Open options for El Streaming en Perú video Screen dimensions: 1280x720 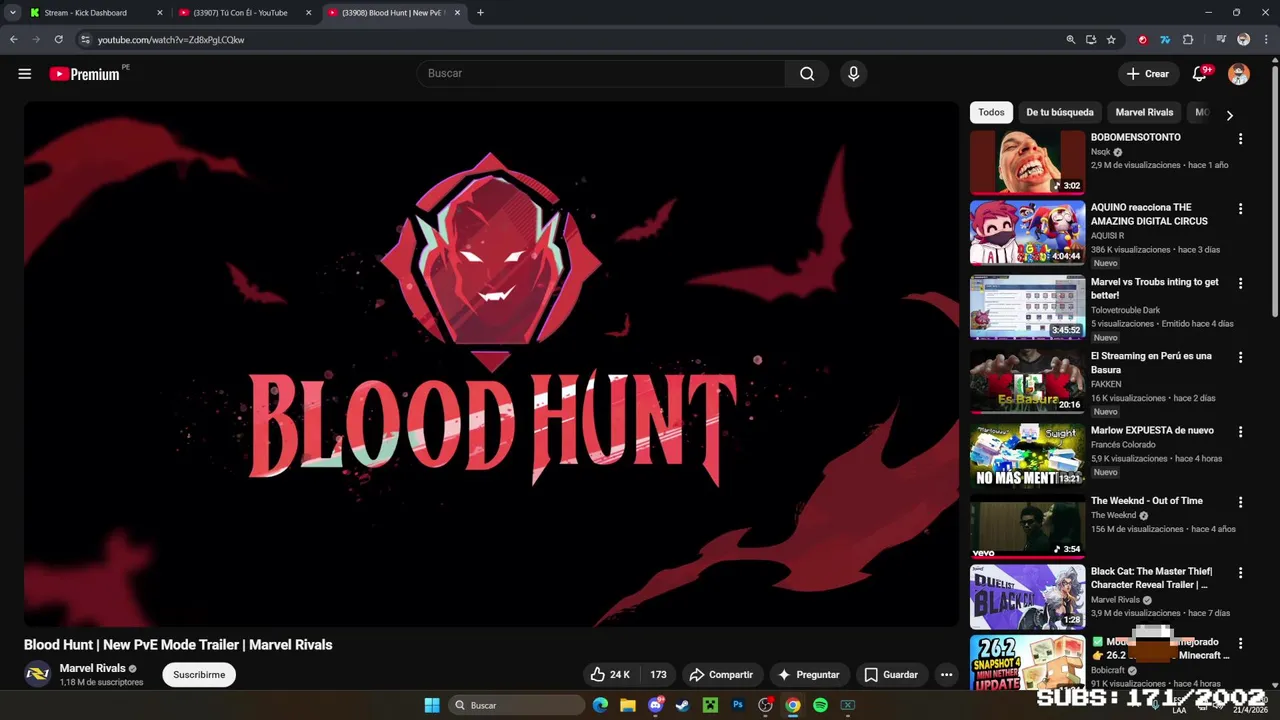point(1240,357)
